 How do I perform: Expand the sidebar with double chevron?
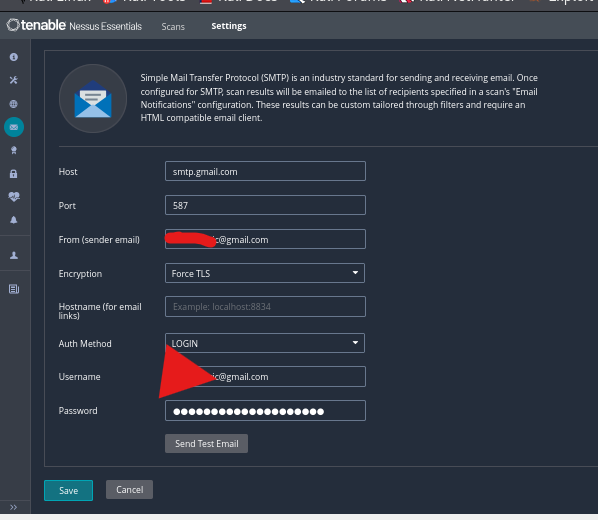[14, 507]
